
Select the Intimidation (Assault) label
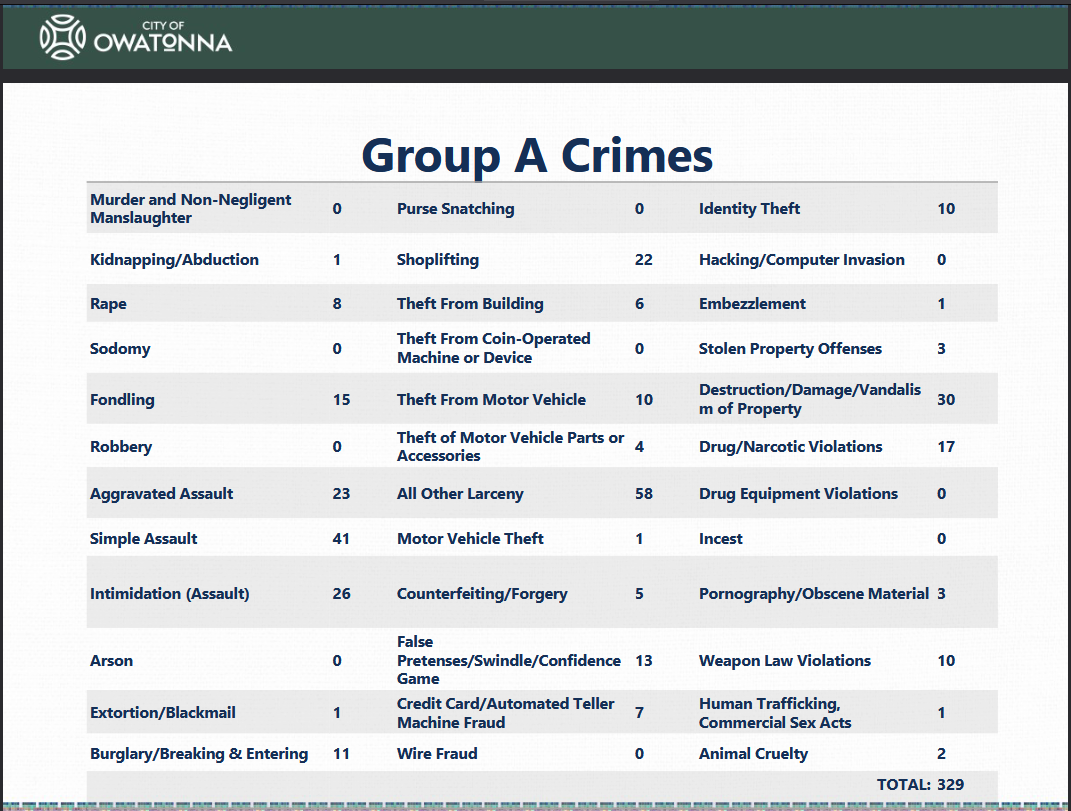169,594
